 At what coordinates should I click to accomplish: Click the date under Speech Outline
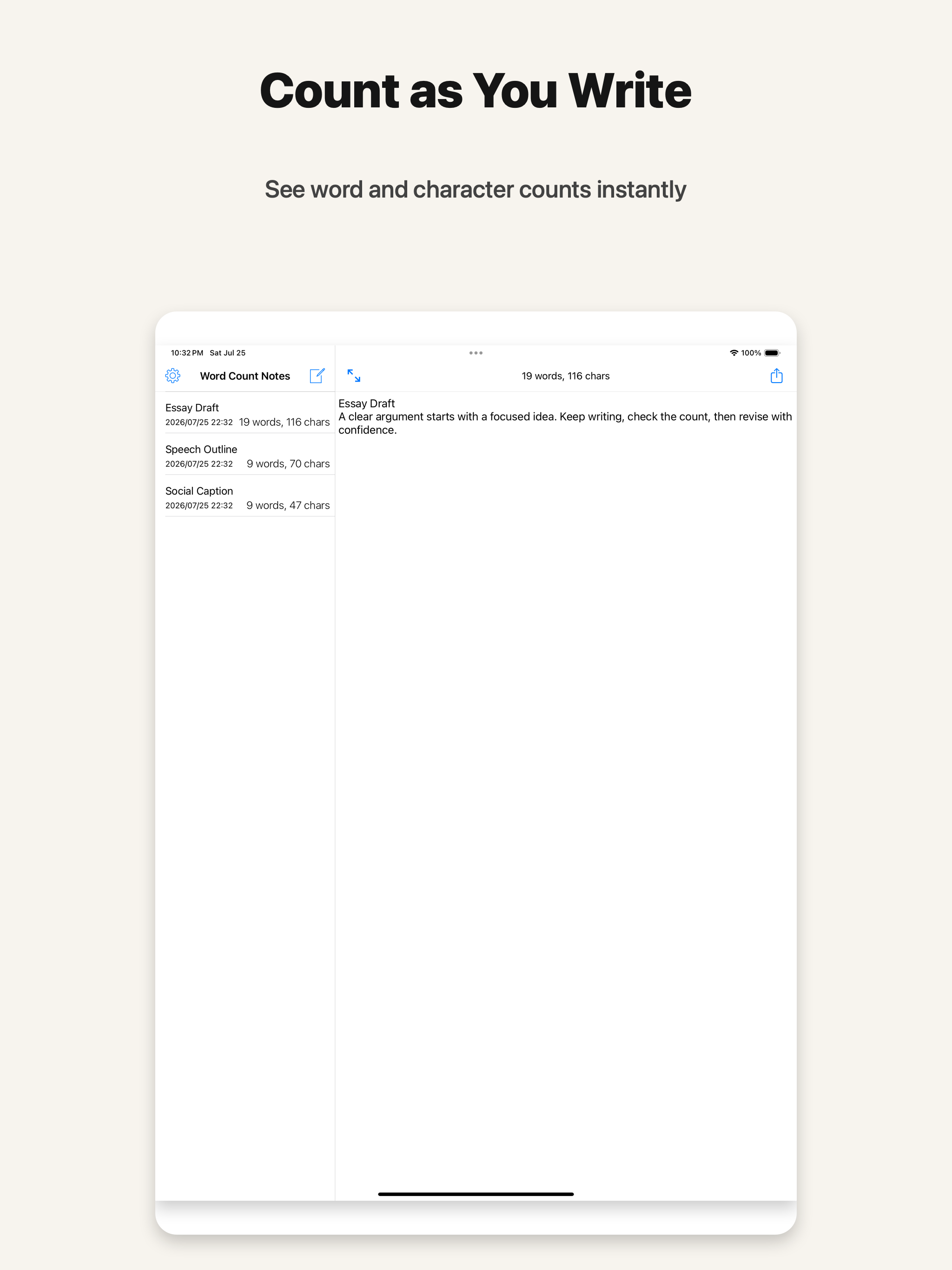199,464
